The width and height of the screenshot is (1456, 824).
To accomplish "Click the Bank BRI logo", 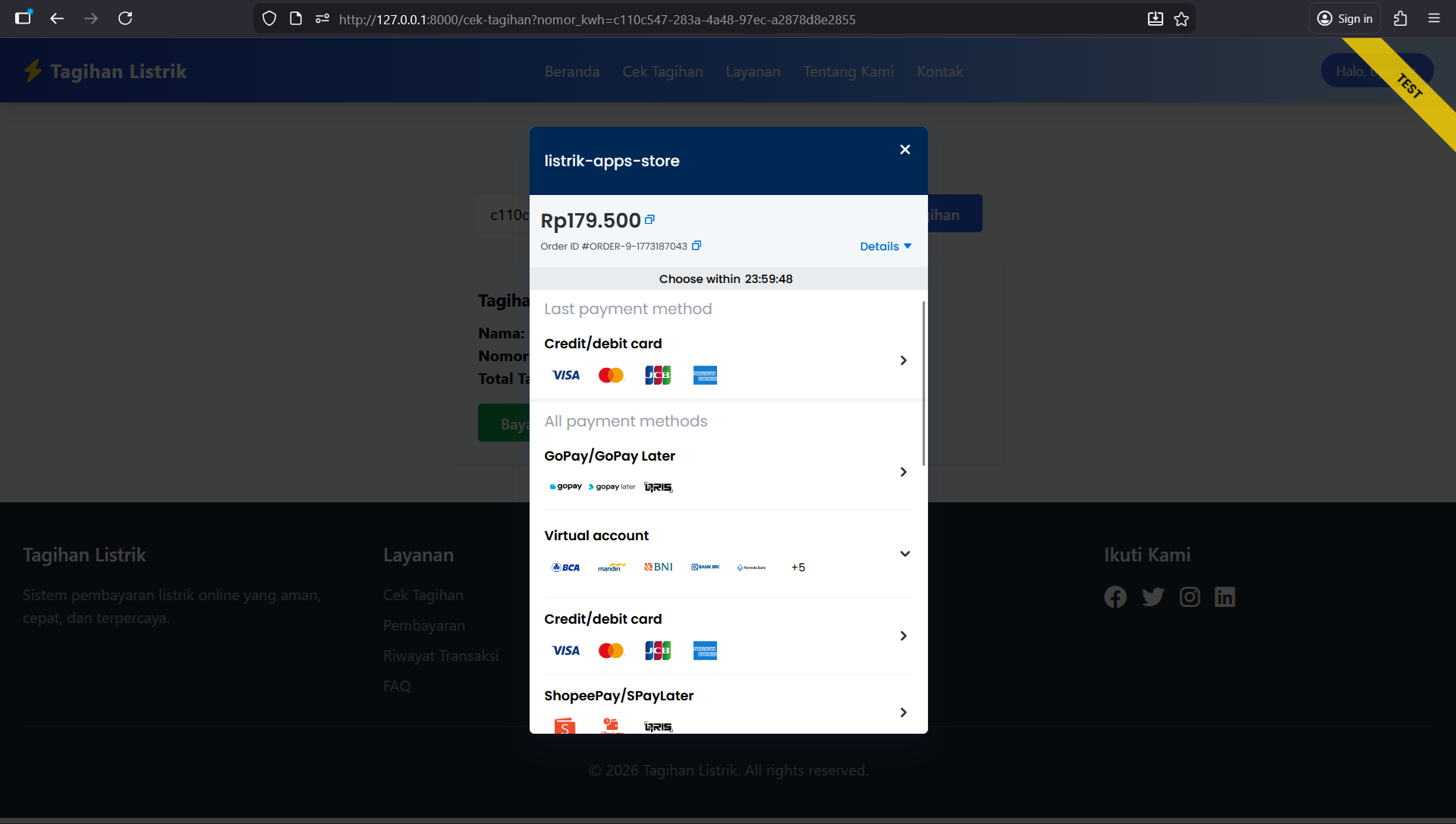I will click(705, 567).
